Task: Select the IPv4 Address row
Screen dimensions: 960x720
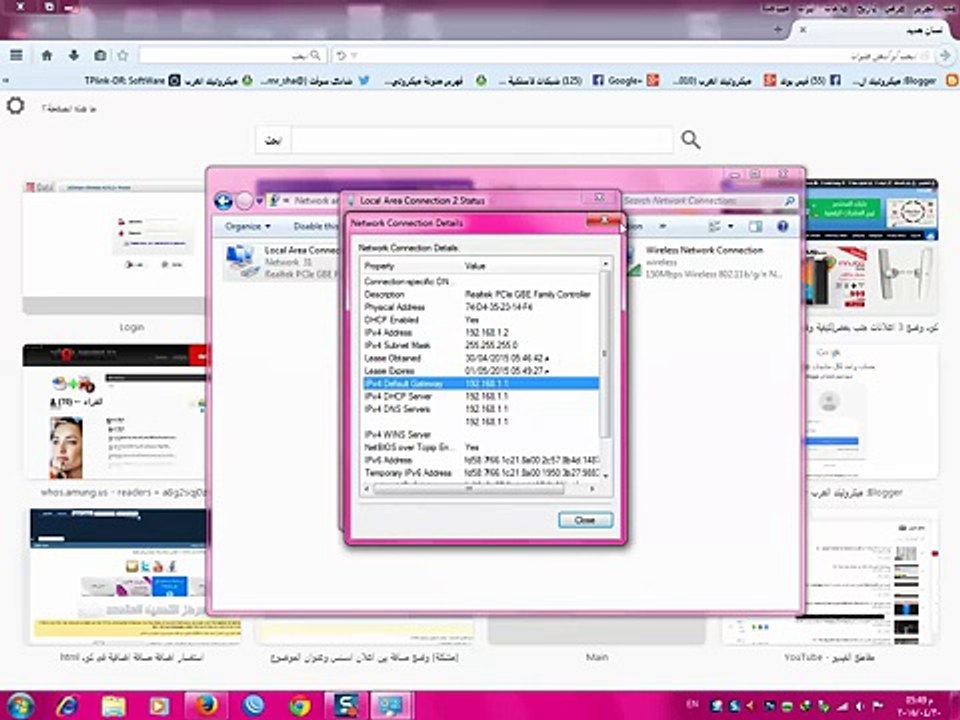Action: [481, 332]
